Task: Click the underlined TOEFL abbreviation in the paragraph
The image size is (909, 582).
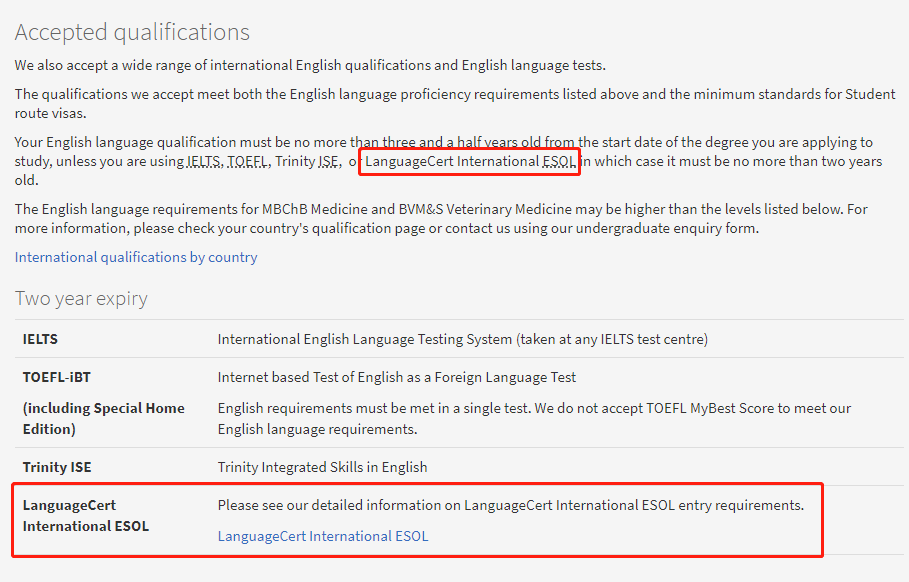Action: tap(248, 161)
